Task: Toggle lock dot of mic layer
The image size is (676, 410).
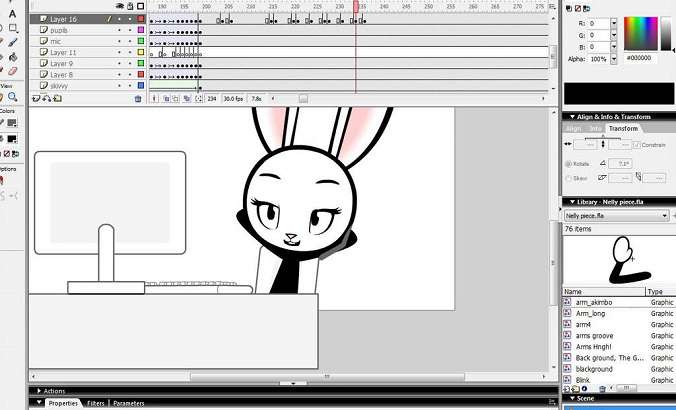Action: [130, 41]
